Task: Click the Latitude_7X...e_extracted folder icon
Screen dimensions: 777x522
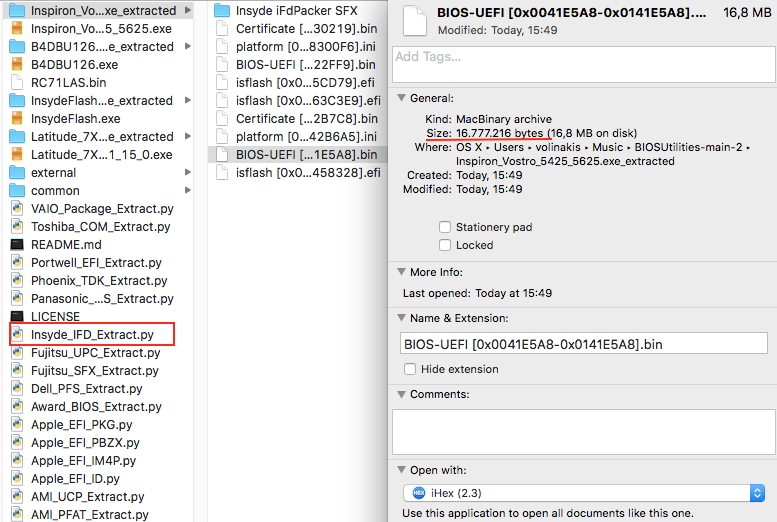Action: tap(17, 136)
